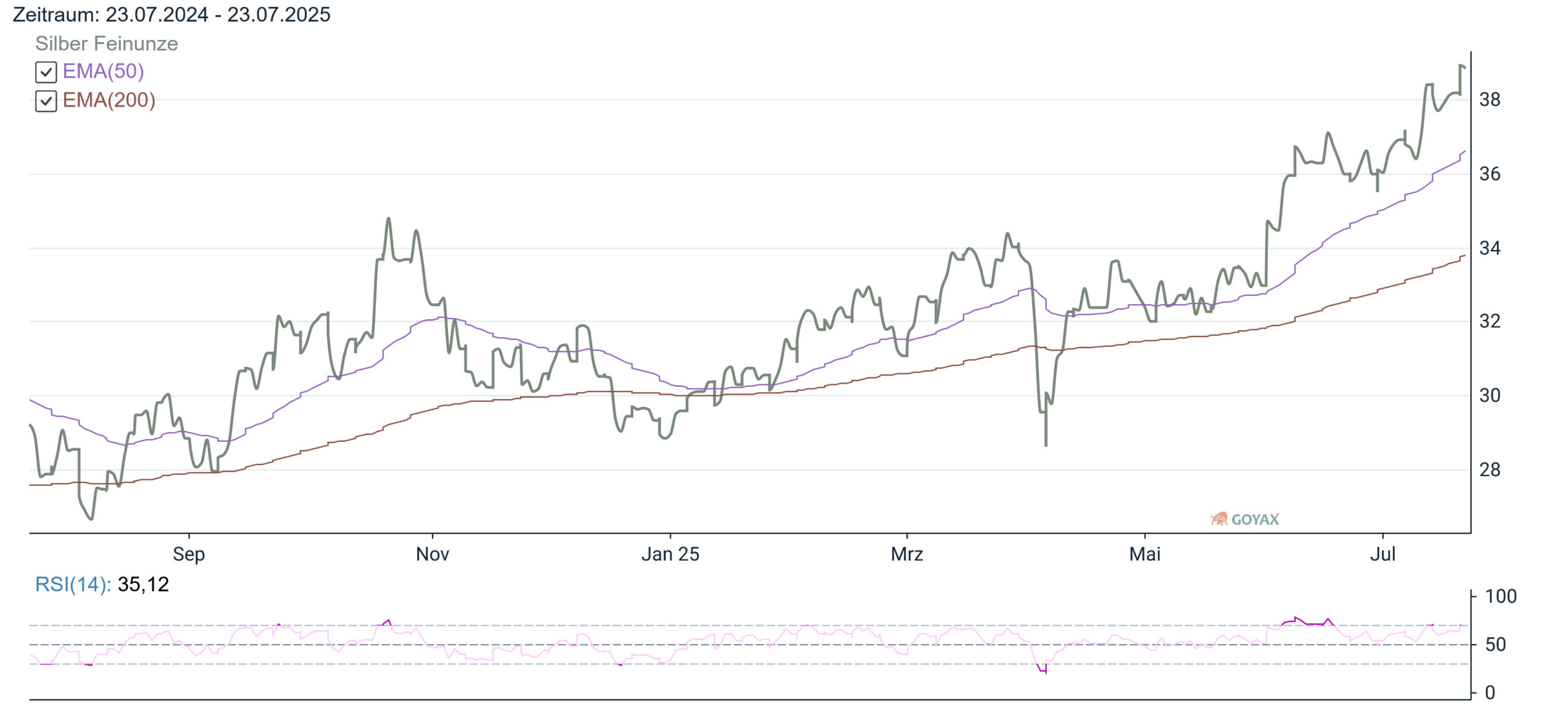Click the Mai axis label
Screen dimensions: 1568x706
[x=1145, y=554]
